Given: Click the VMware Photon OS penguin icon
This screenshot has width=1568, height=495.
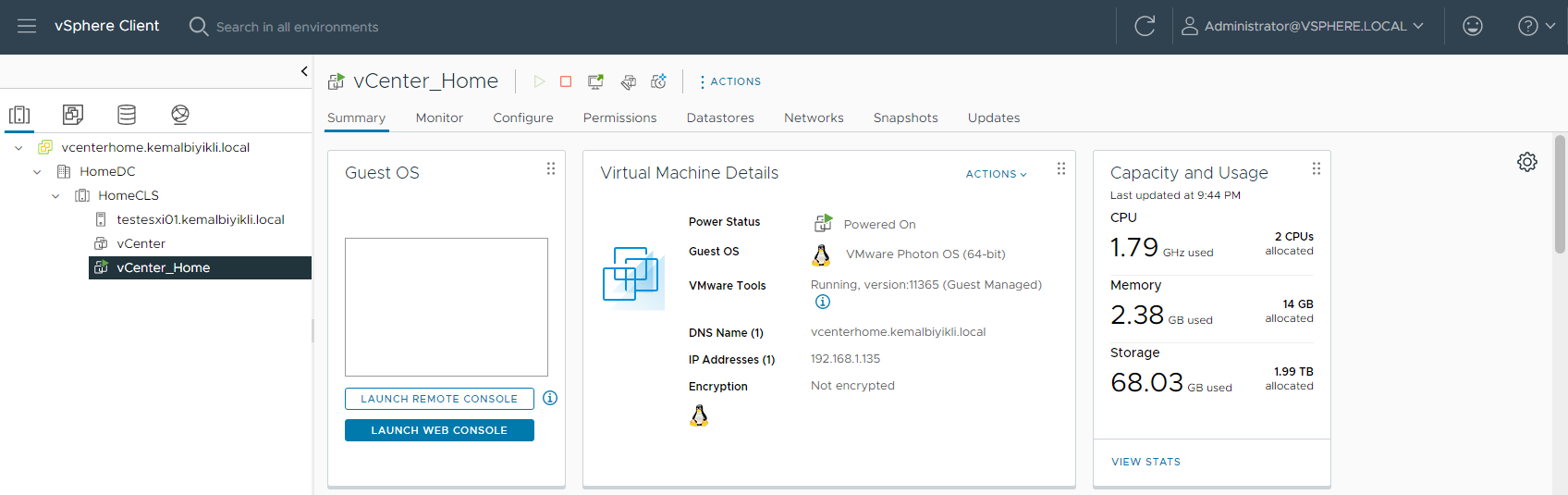Looking at the screenshot, I should (821, 254).
